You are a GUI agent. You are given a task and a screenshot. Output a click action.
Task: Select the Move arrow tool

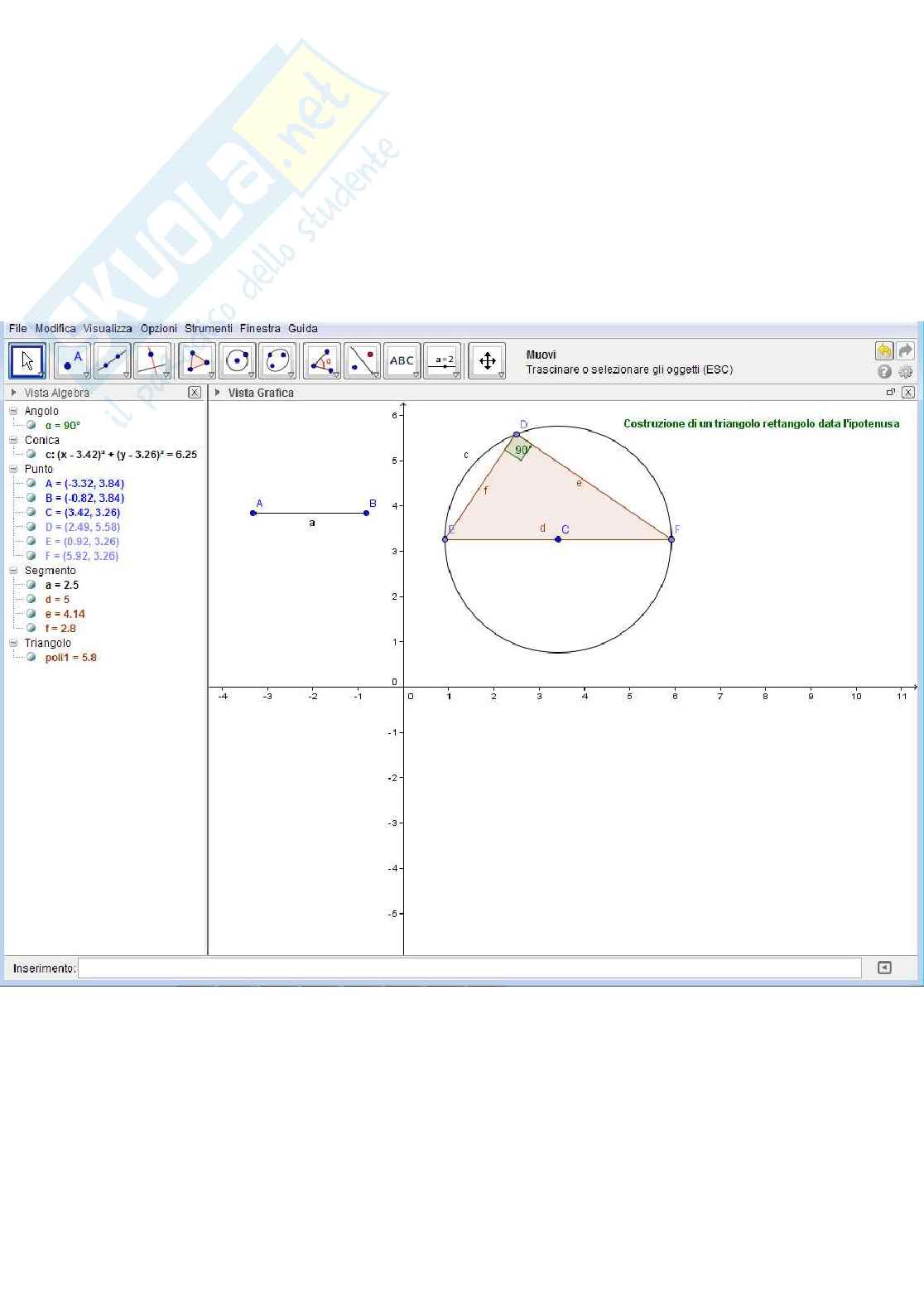point(27,361)
